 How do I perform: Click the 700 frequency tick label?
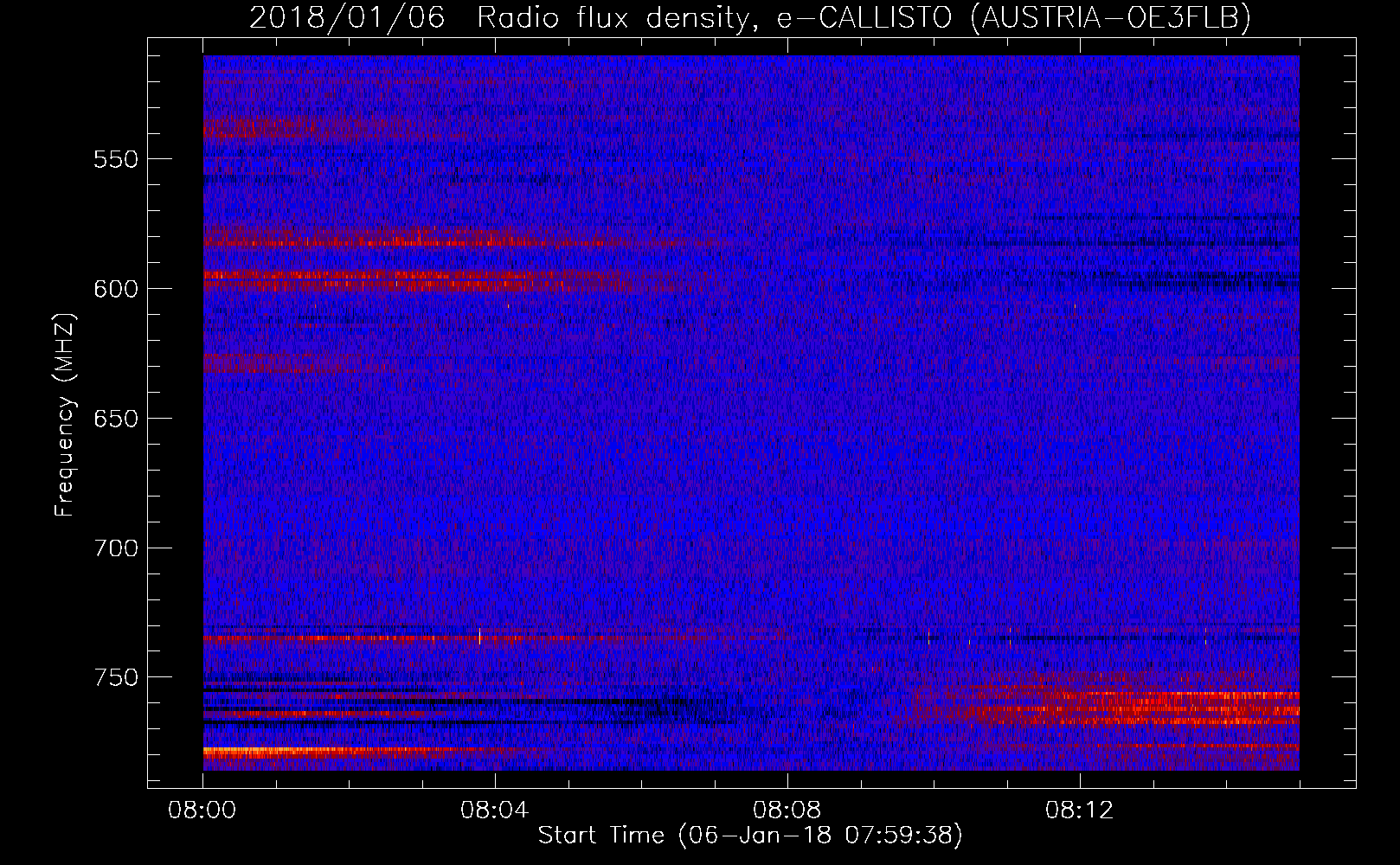point(116,548)
